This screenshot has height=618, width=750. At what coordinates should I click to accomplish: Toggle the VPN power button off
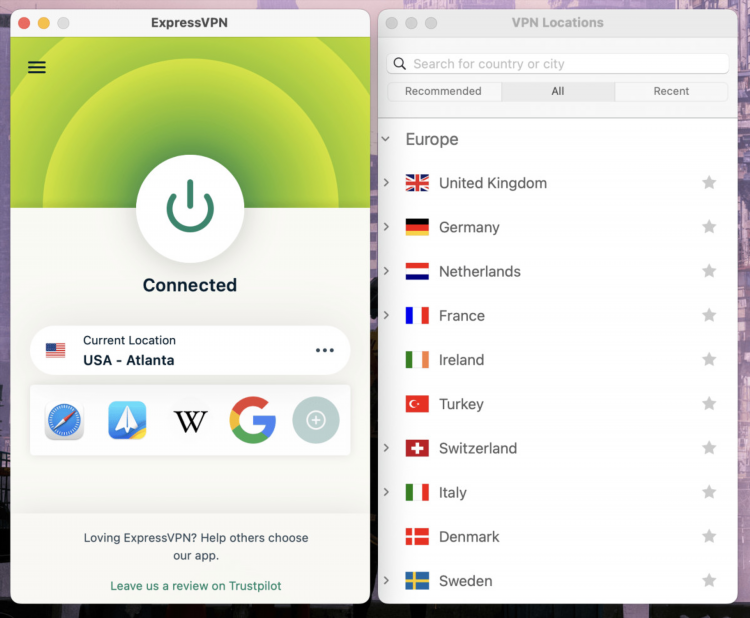190,208
